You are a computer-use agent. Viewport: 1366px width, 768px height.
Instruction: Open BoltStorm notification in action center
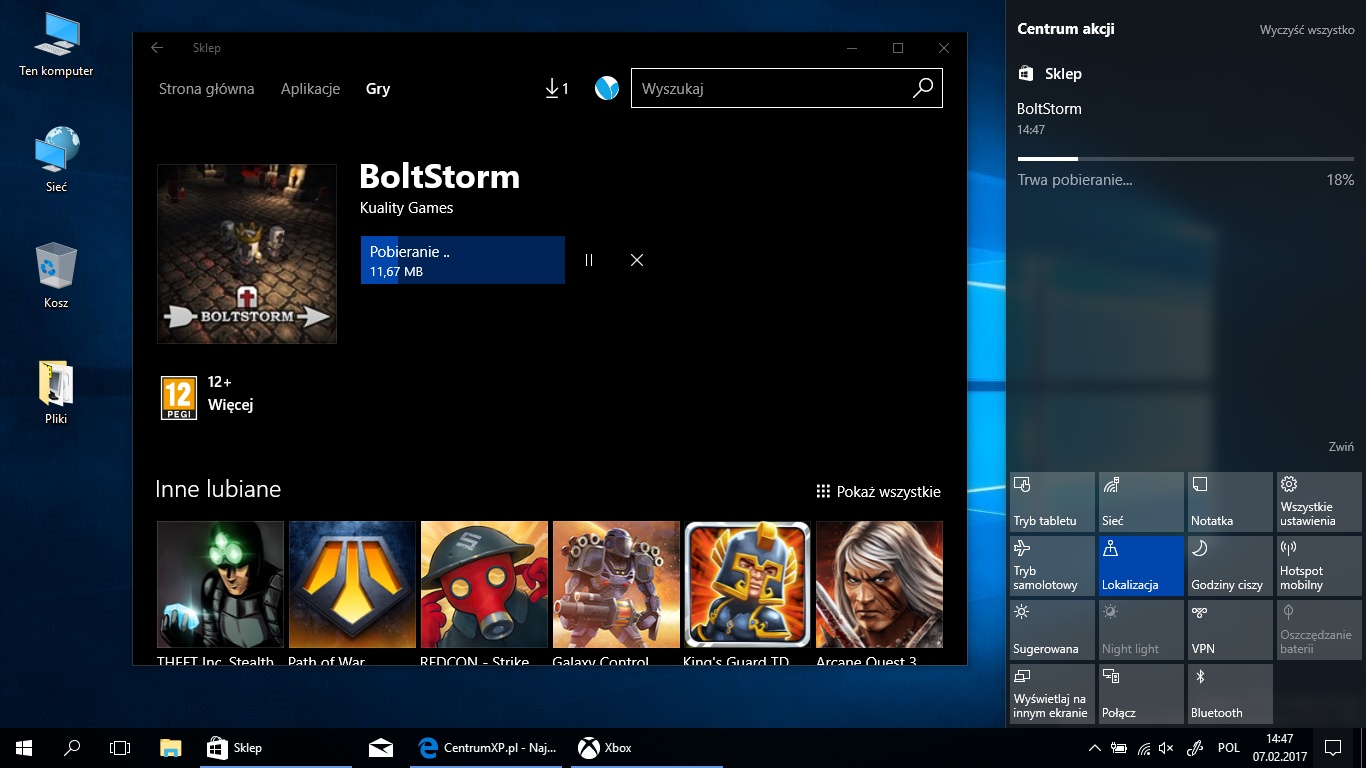[1185, 146]
